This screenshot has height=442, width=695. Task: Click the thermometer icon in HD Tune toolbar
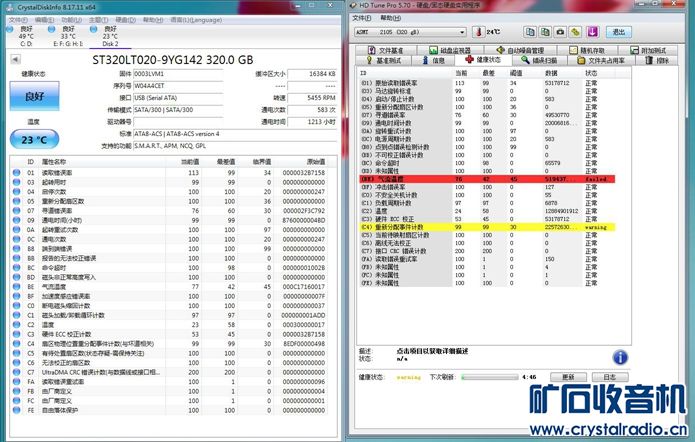(478, 32)
